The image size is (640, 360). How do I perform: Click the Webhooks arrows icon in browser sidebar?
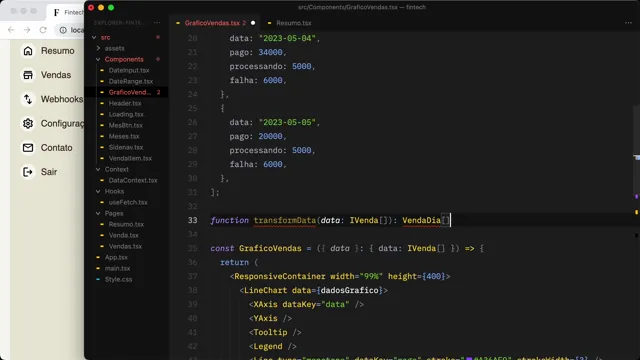[28, 99]
